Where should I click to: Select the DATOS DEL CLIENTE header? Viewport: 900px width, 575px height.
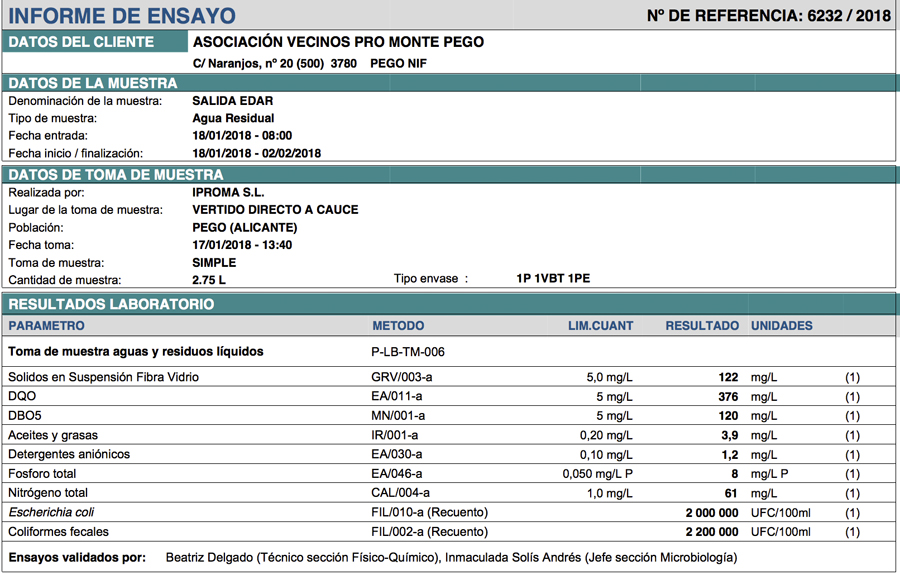point(81,42)
